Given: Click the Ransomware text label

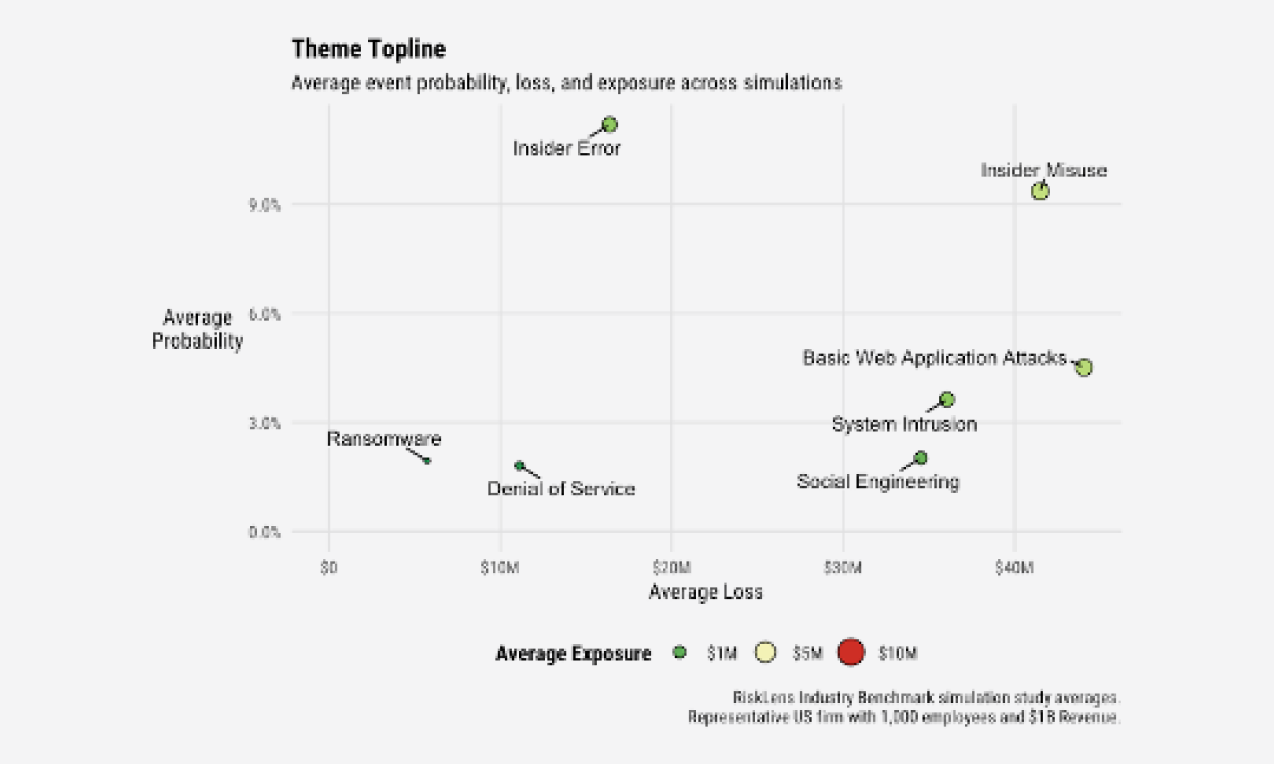Looking at the screenshot, I should [384, 439].
